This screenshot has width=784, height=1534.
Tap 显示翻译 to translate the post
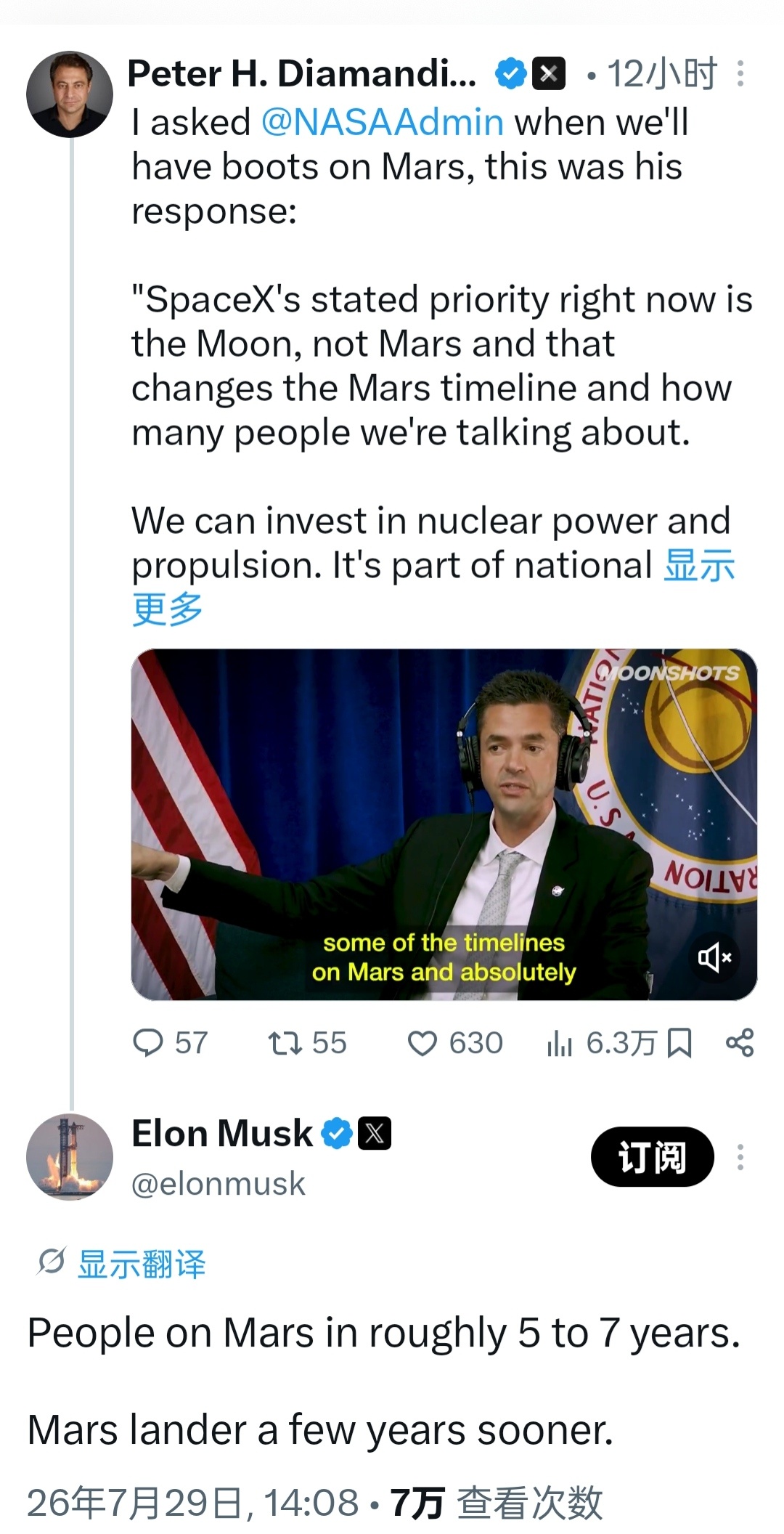pos(142,1264)
